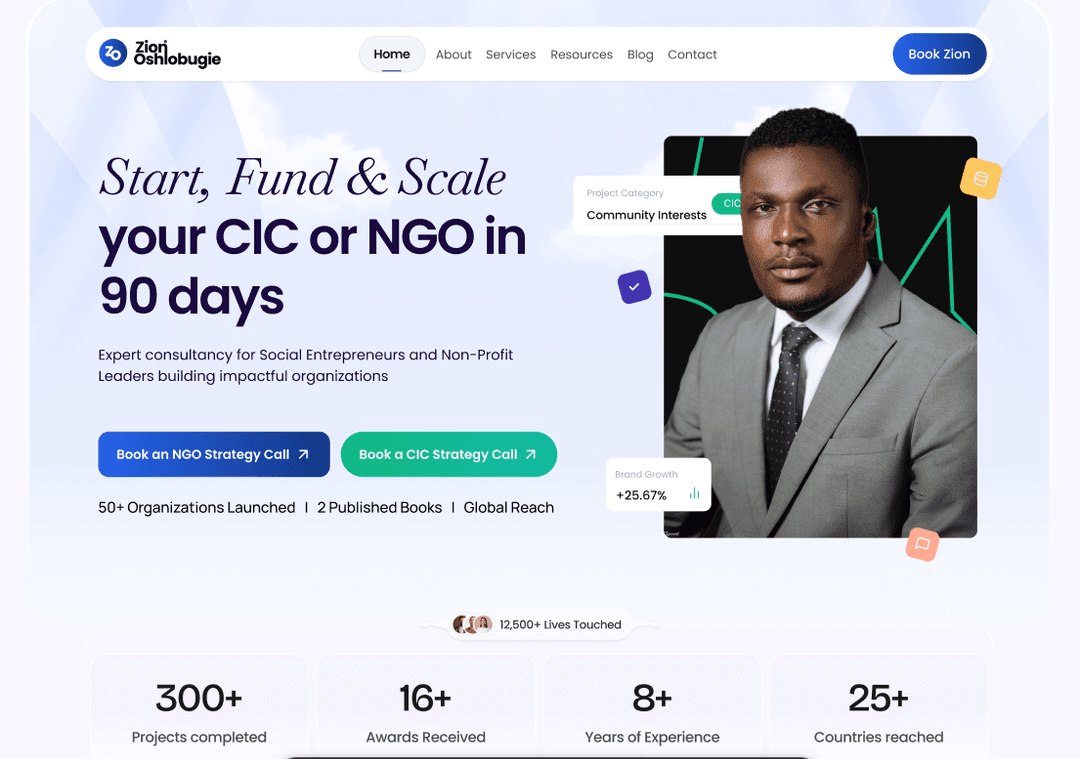Click the avatar group beside Lives Touched

[473, 624]
